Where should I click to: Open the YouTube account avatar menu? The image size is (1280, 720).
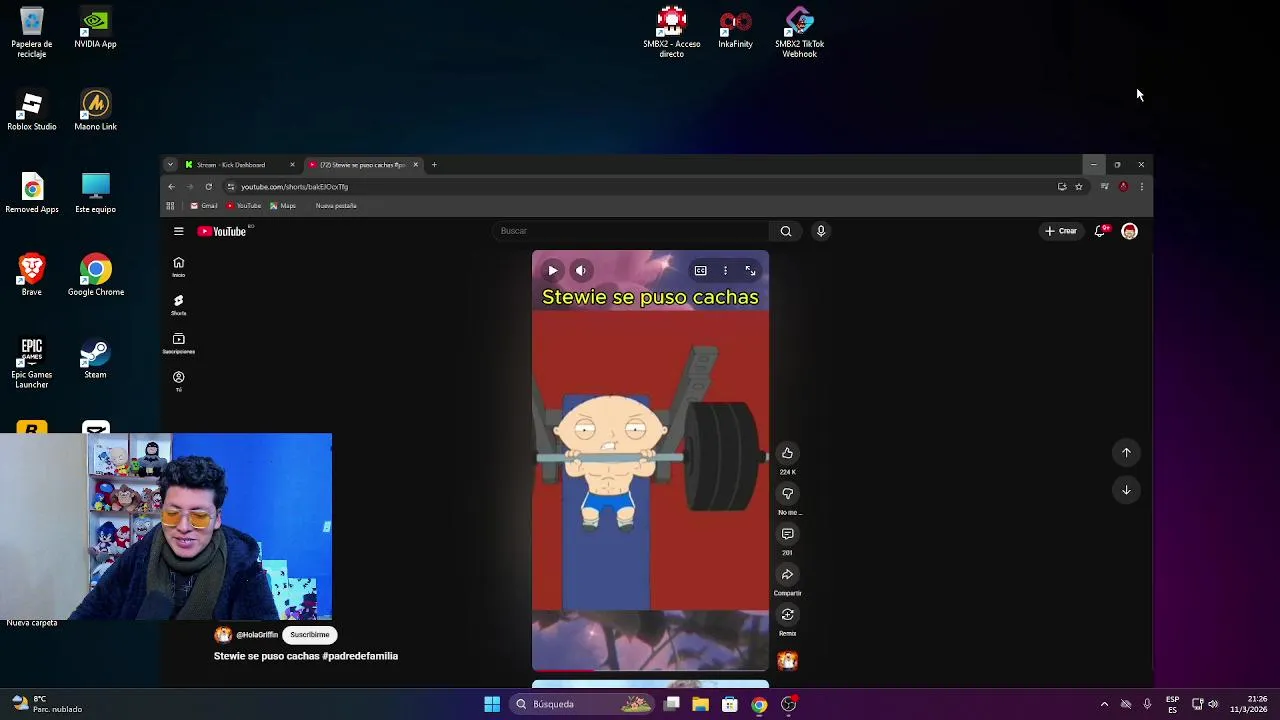[1129, 231]
